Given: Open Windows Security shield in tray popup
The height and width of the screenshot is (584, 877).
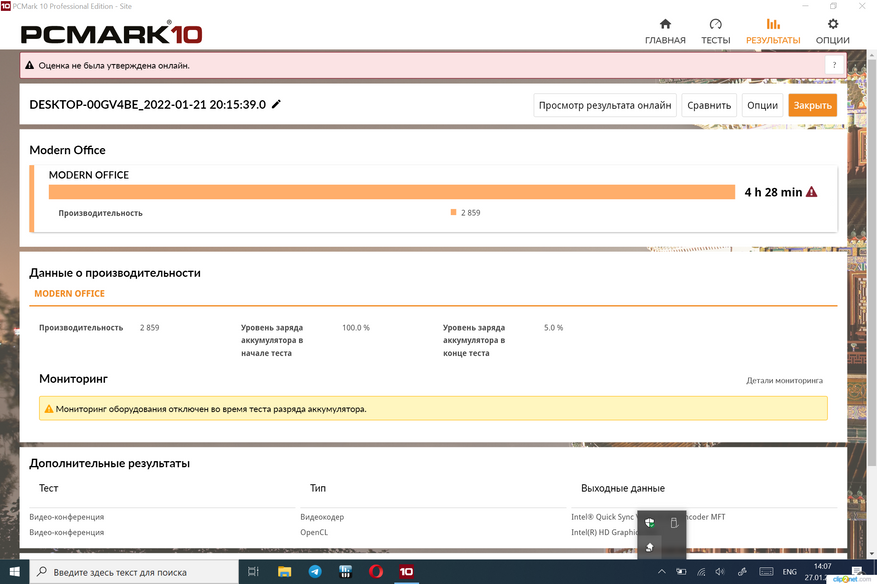Looking at the screenshot, I should 649,523.
